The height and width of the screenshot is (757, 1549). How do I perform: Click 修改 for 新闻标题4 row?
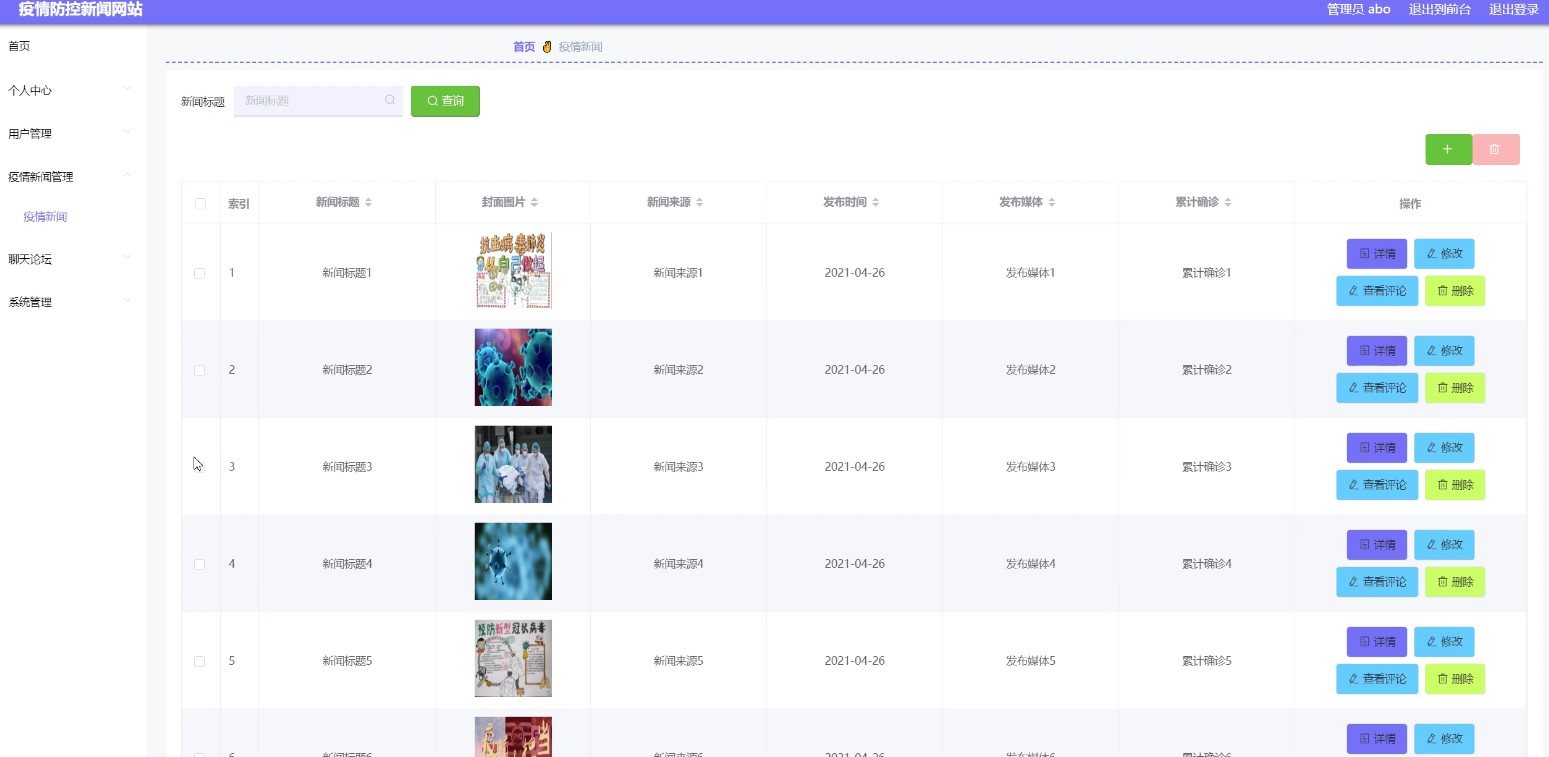1444,545
